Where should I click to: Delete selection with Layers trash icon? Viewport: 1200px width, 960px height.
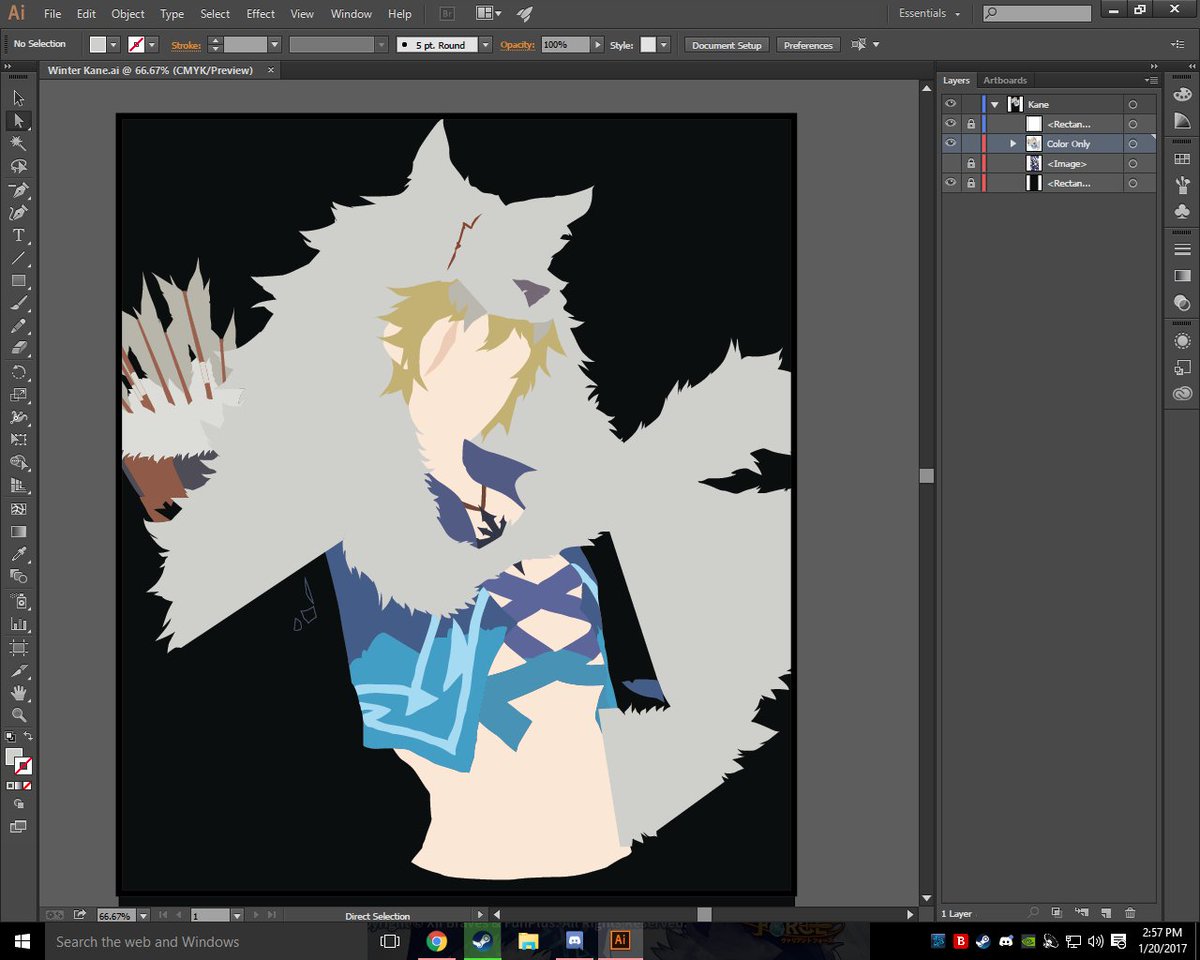coord(1130,913)
